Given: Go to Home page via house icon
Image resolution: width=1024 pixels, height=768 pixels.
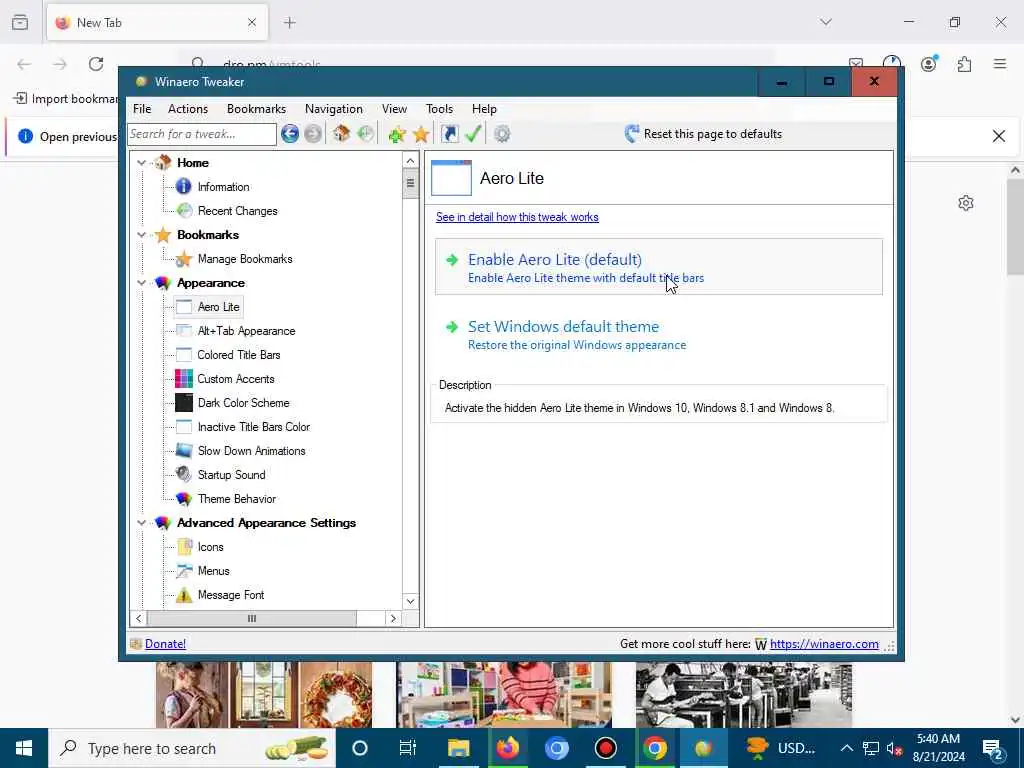Looking at the screenshot, I should 341,134.
